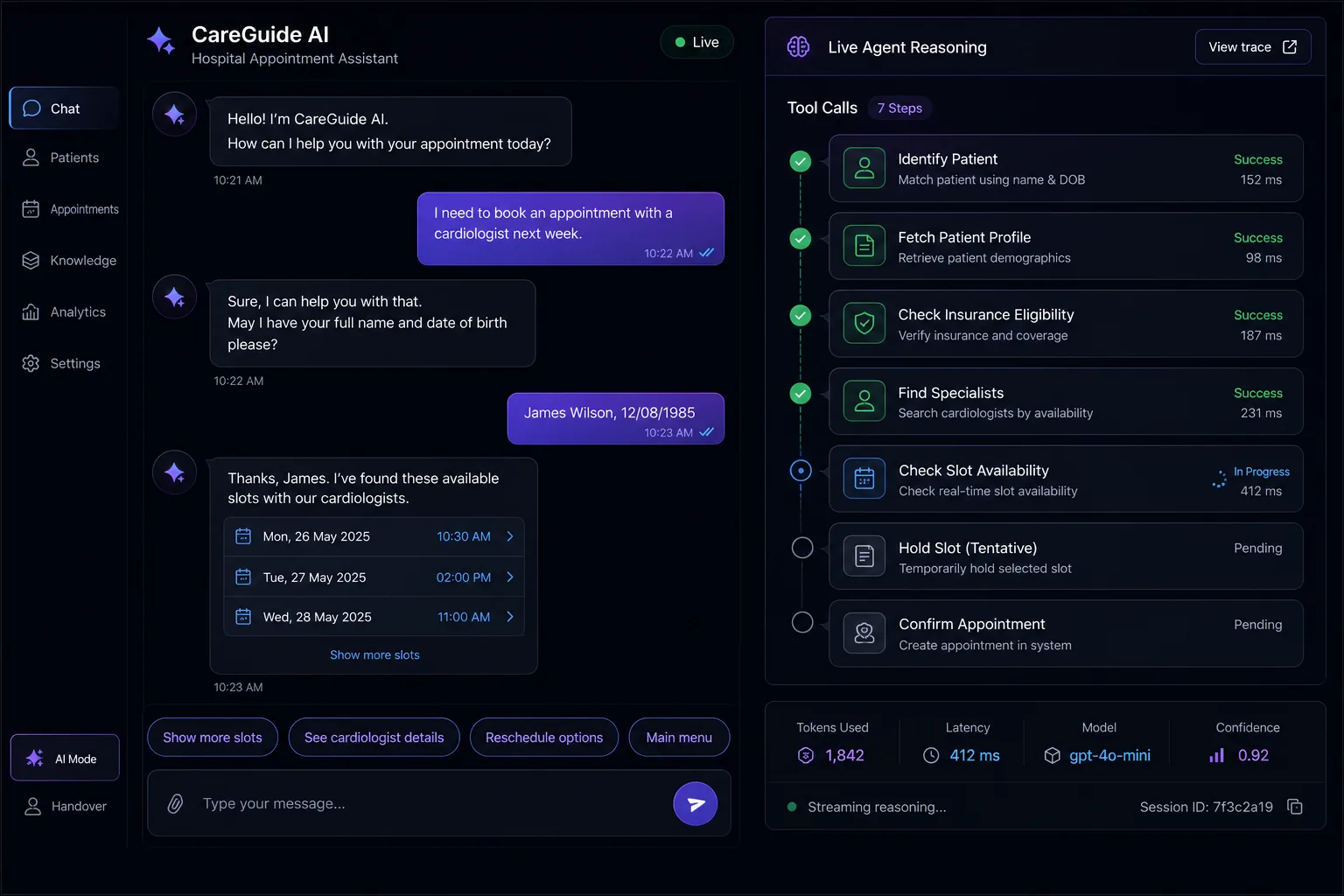Viewport: 1344px width, 896px height.
Task: Click the Check Slot Availability calendar icon
Action: pos(864,479)
